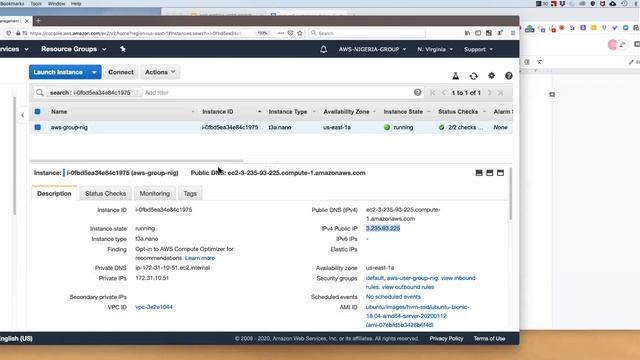Refresh the instances list

473,76
